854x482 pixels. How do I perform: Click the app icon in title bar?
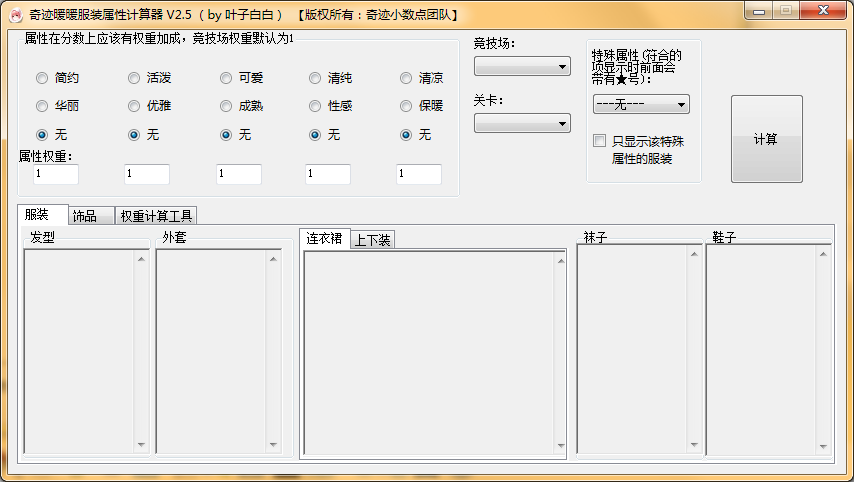click(x=15, y=14)
